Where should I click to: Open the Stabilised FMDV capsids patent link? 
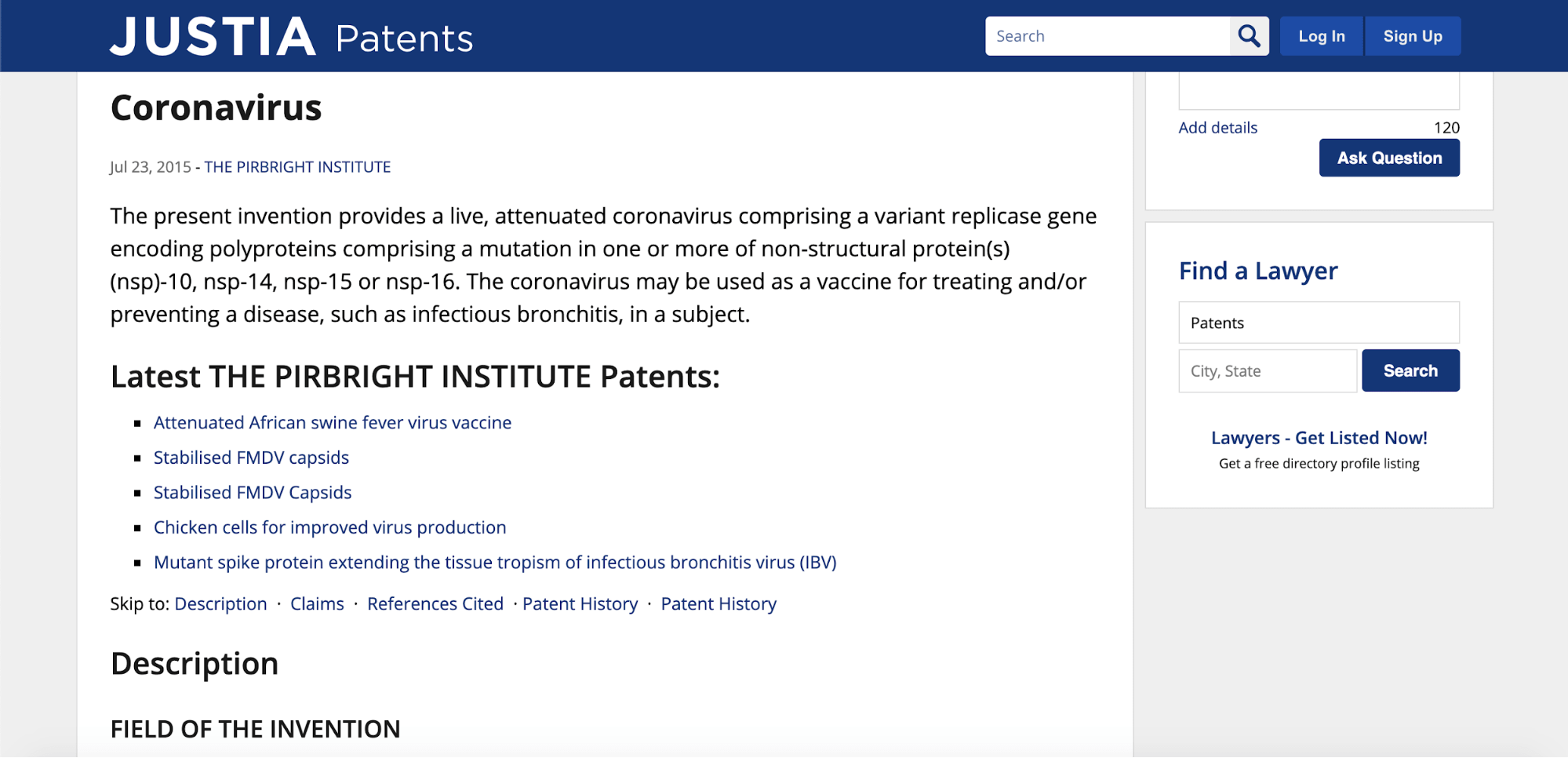(251, 457)
